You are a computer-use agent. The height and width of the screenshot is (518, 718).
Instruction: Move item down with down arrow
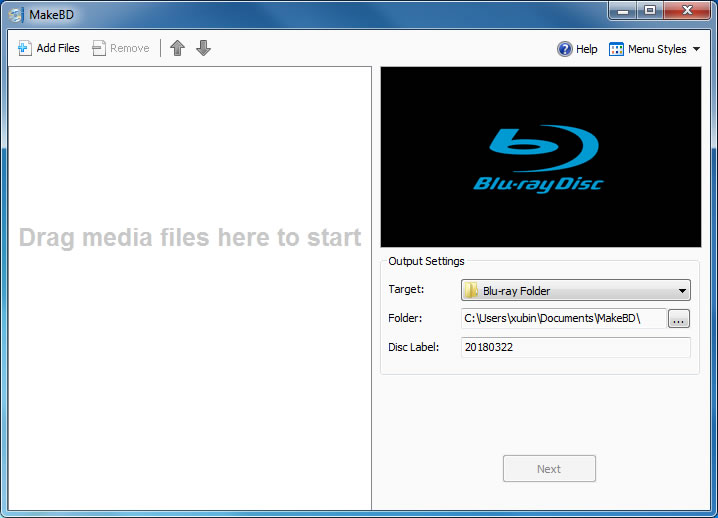pyautogui.click(x=203, y=48)
